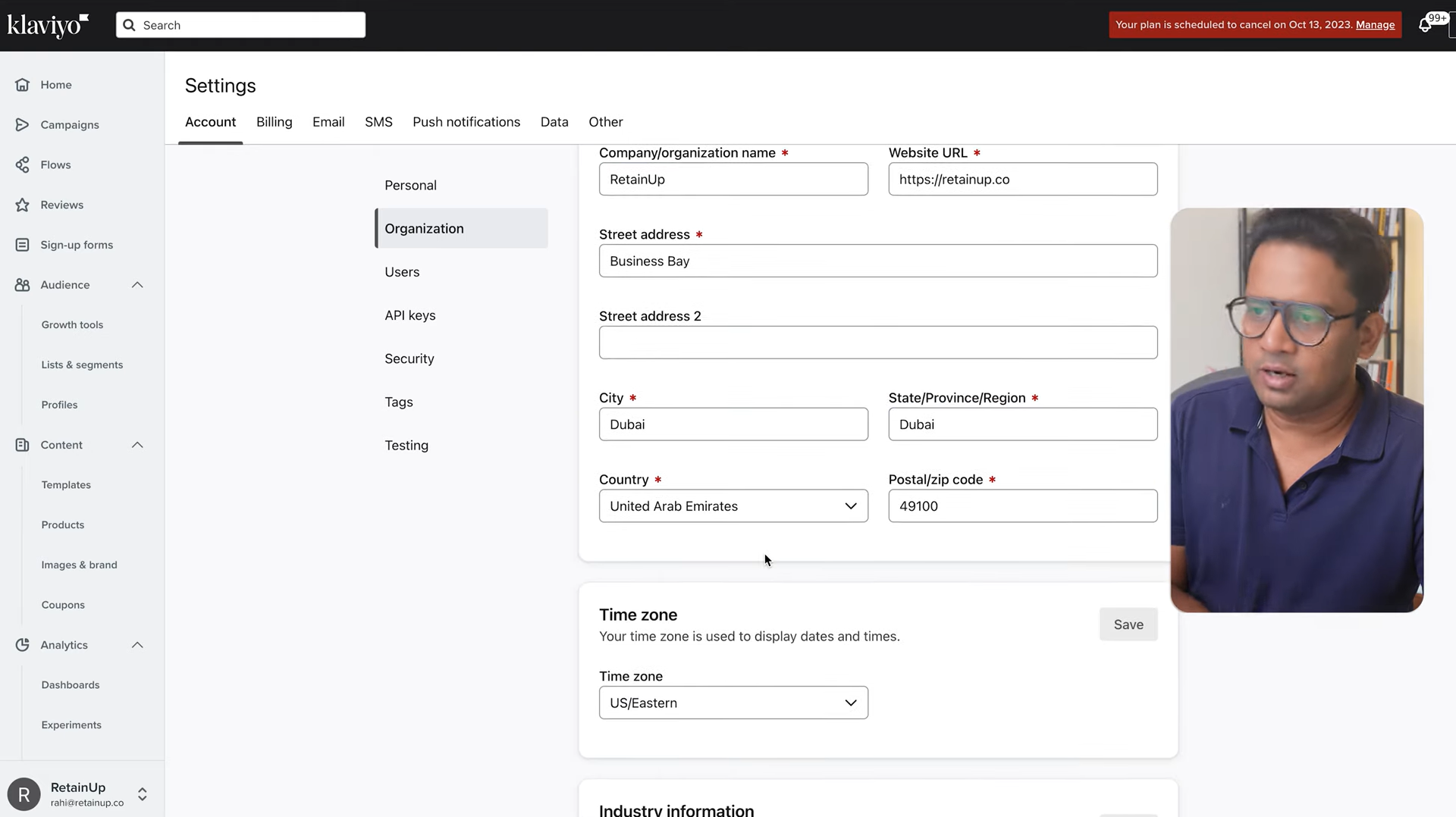Click the Analytics pie chart icon
This screenshot has width=1456, height=817.
coord(23,645)
